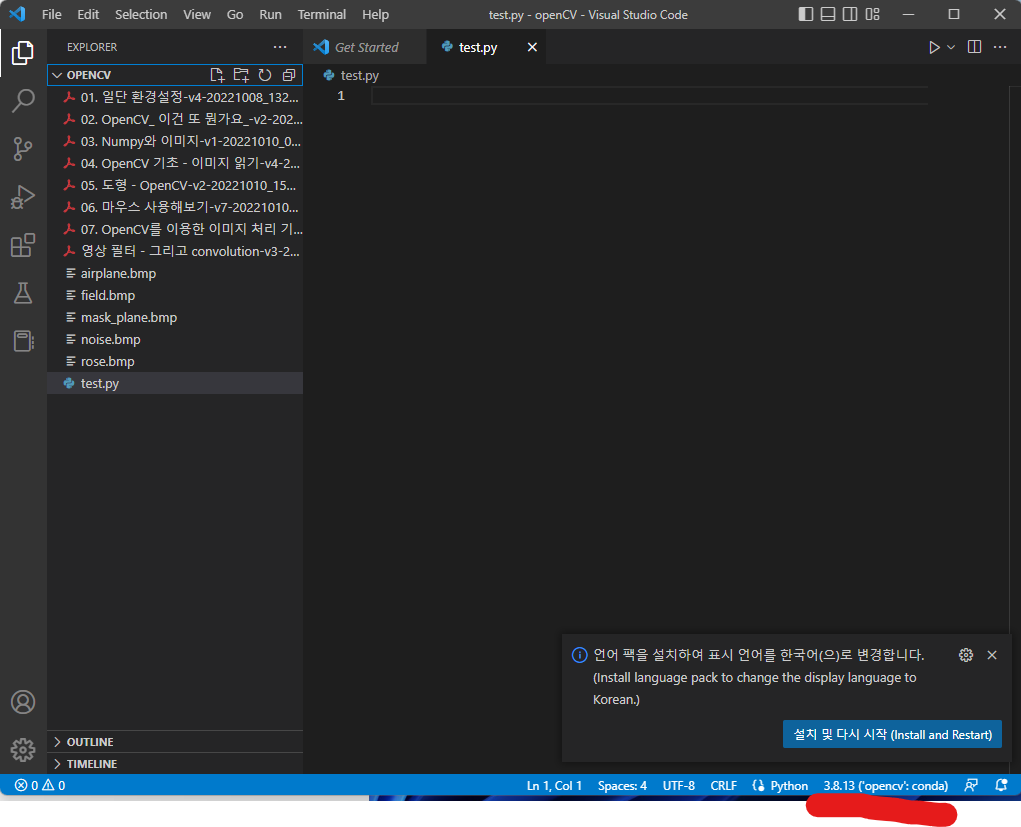Expand the OUTLINE section
1021x827 pixels.
pos(175,742)
